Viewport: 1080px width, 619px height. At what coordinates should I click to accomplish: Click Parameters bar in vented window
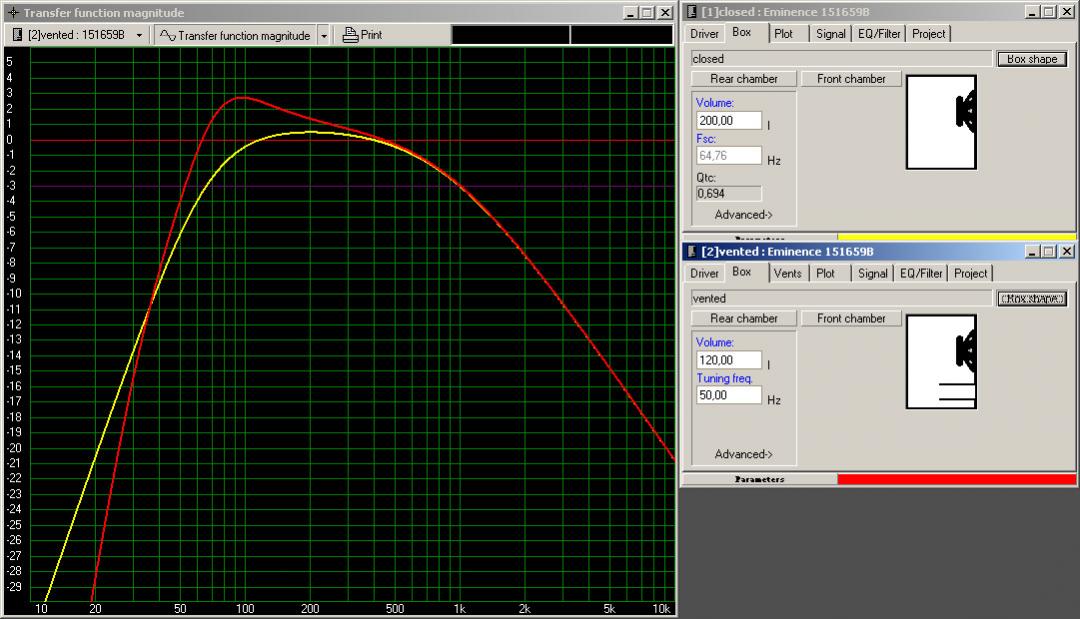pyautogui.click(x=760, y=479)
